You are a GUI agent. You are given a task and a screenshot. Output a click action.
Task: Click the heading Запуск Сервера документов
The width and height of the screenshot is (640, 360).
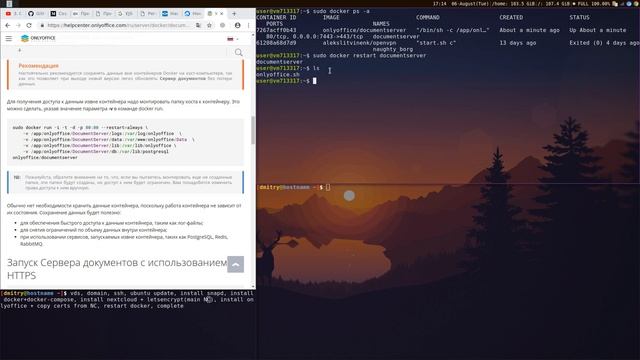[117, 269]
